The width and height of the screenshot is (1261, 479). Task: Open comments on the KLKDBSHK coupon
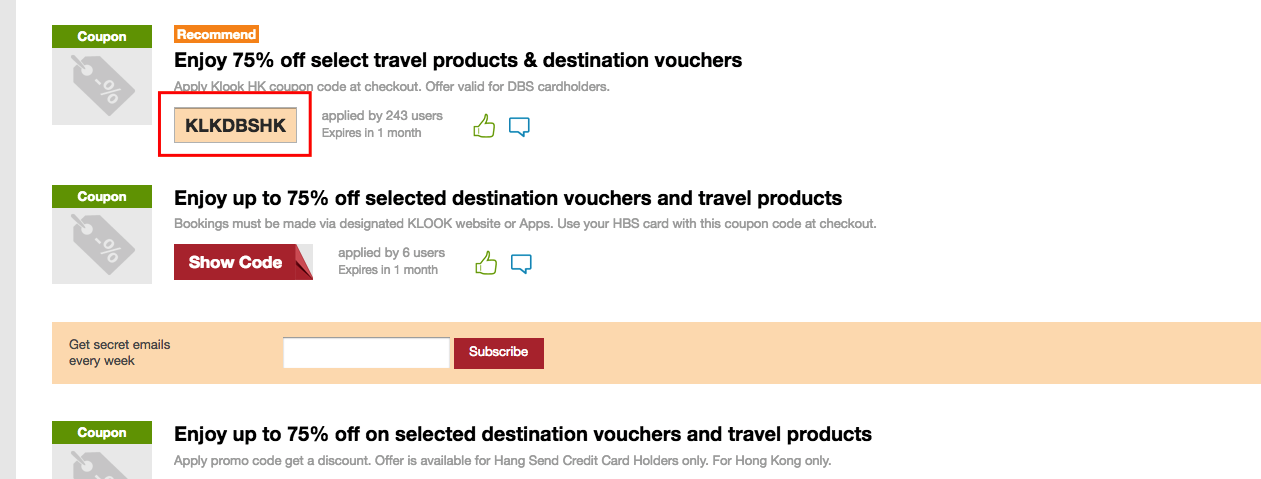pos(519,127)
